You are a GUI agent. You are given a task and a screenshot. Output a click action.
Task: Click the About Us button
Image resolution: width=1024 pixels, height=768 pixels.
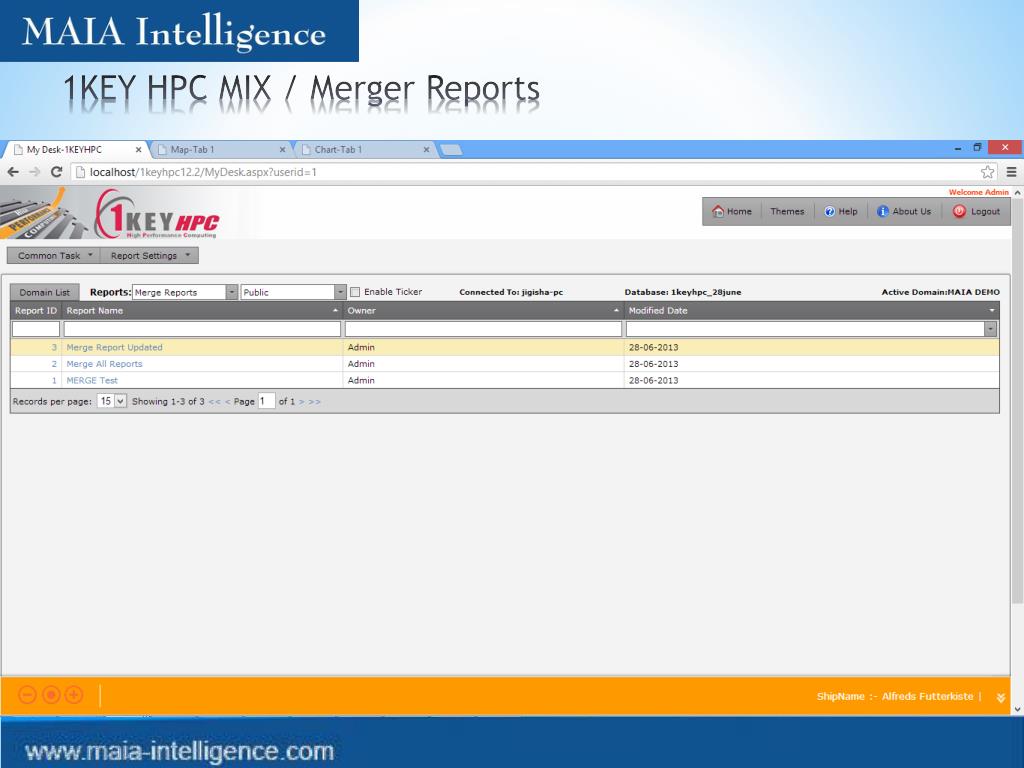(904, 211)
